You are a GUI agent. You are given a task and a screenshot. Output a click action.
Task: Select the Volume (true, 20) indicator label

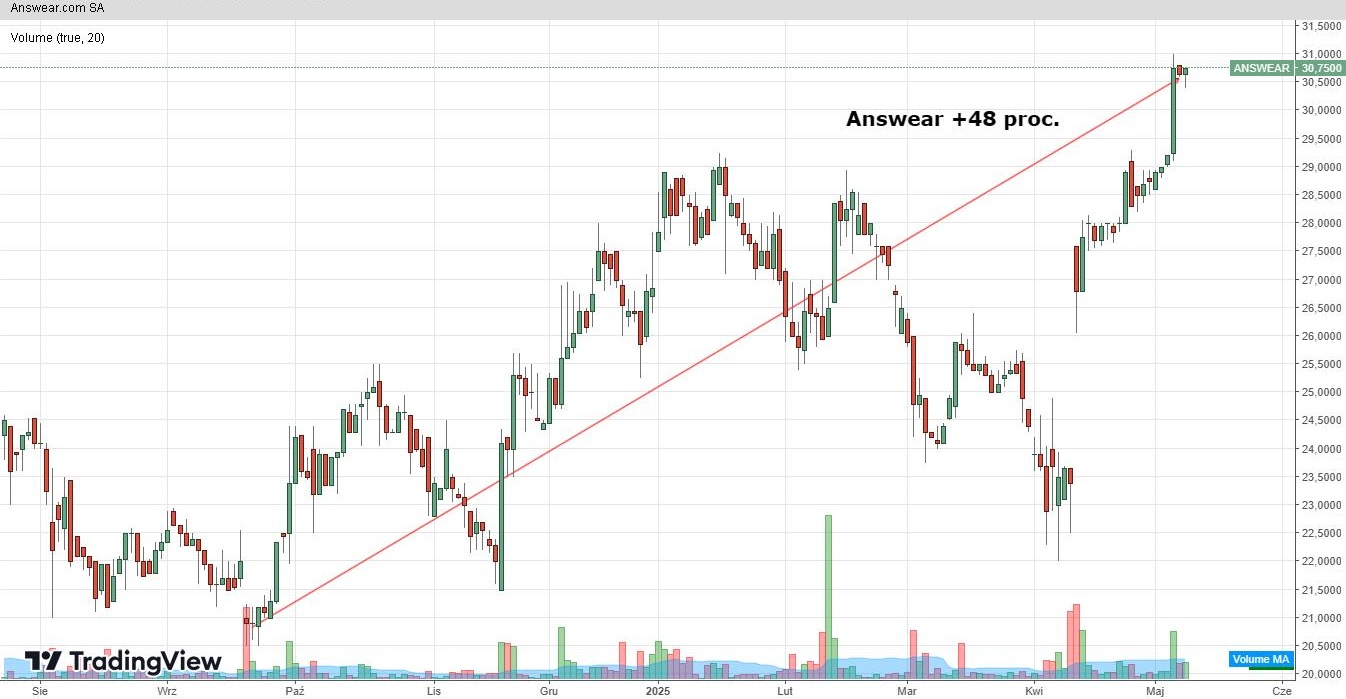tap(58, 38)
